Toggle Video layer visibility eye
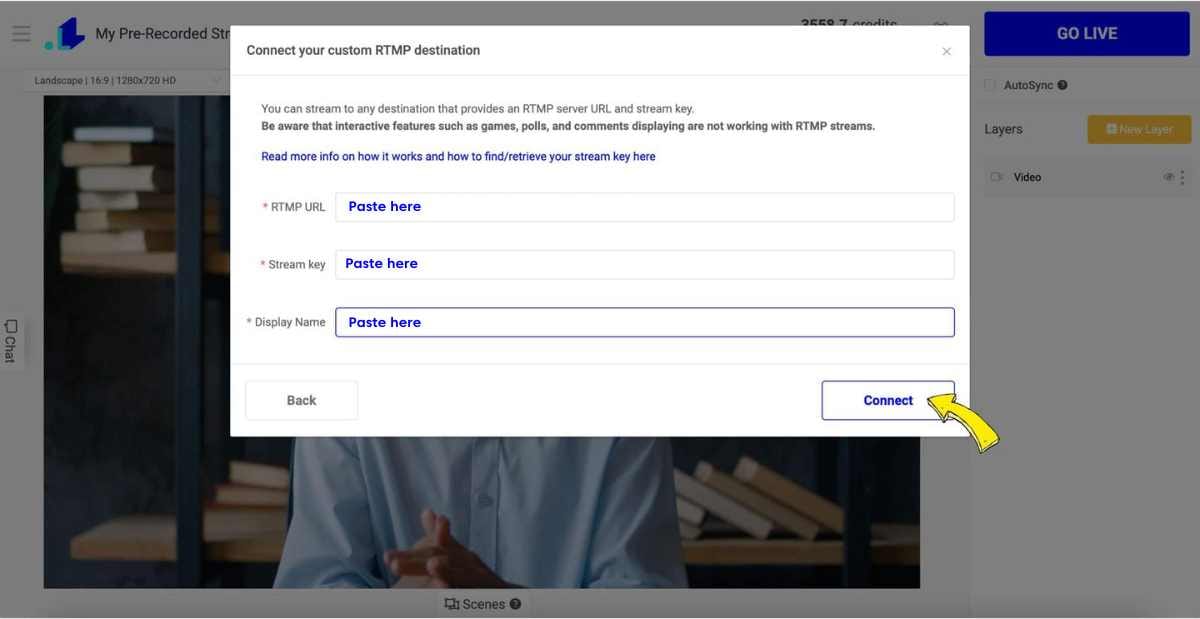The height and width of the screenshot is (619, 1200). point(1168,177)
